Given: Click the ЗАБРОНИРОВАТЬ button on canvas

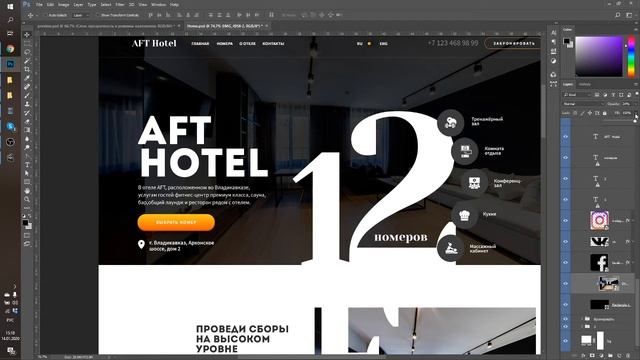Looking at the screenshot, I should pyautogui.click(x=513, y=43).
